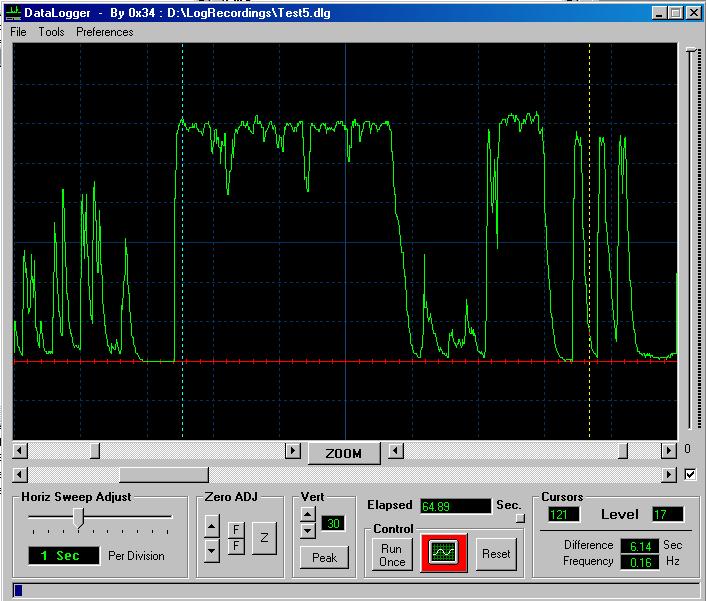Click the Zero ADJ down arrow
Screen dimensions: 706x601
pyautogui.click(x=211, y=549)
